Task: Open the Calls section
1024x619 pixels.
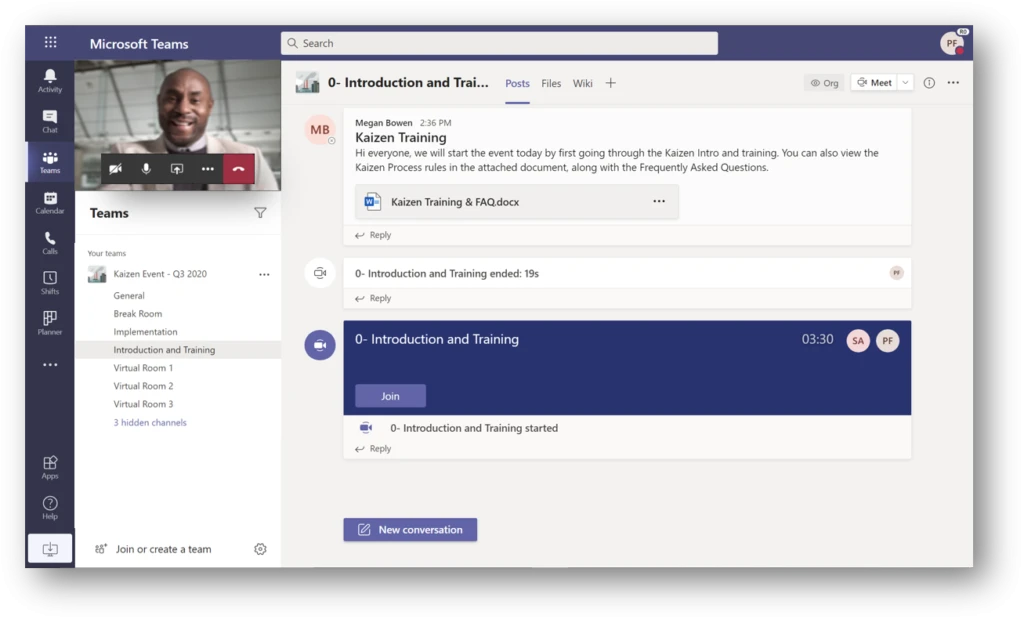Action: click(49, 241)
